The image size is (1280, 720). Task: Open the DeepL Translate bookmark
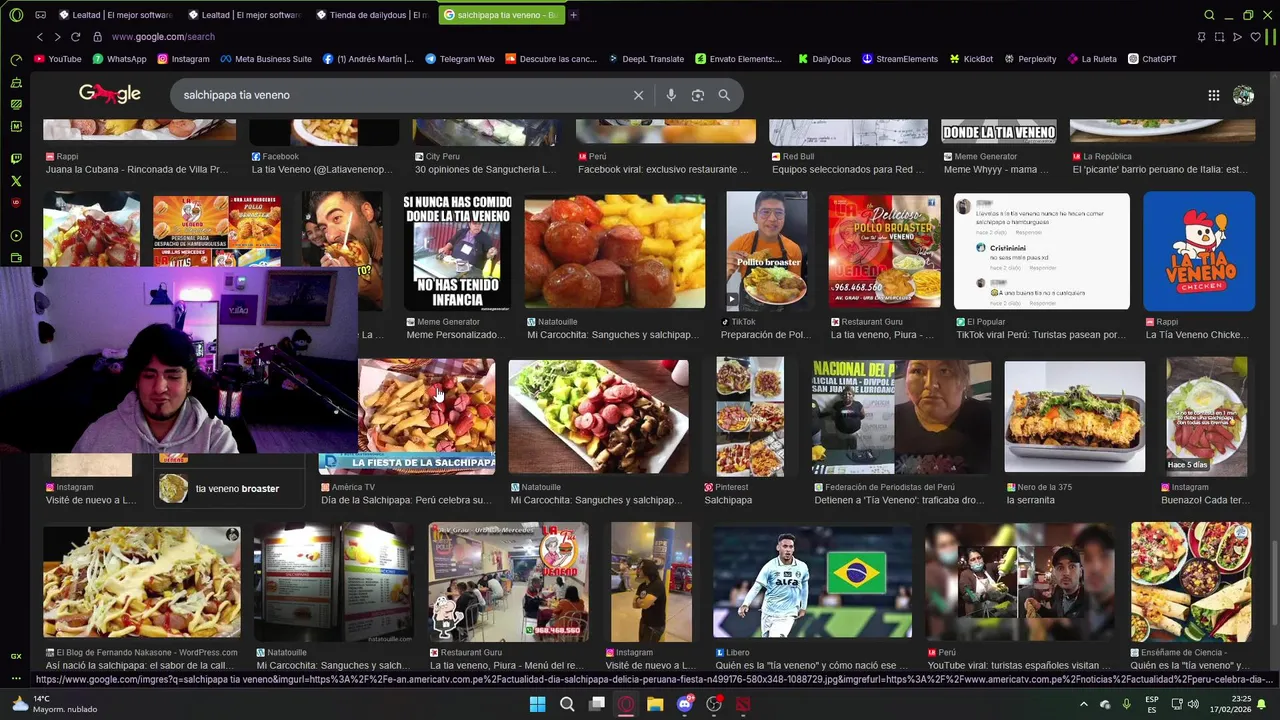click(x=645, y=59)
